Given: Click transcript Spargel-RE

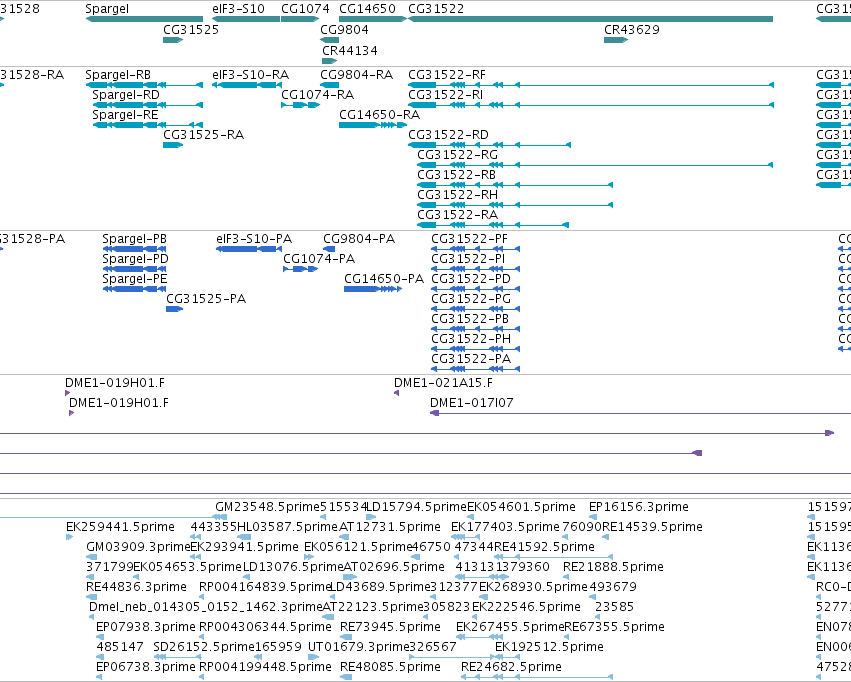Looking at the screenshot, I should click(125, 115).
